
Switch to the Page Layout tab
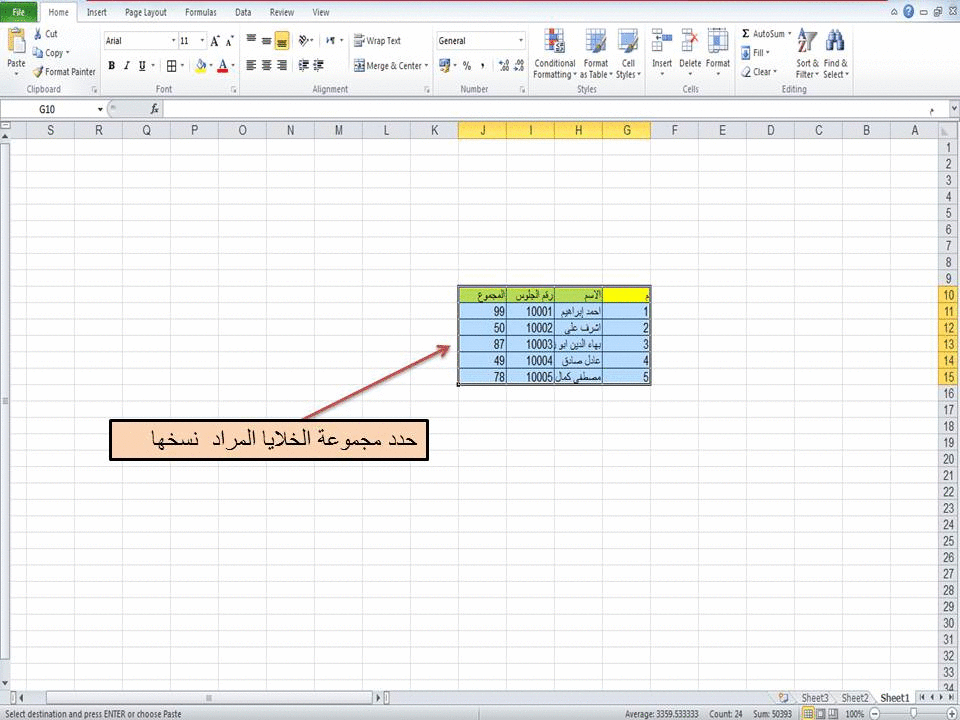(x=146, y=12)
